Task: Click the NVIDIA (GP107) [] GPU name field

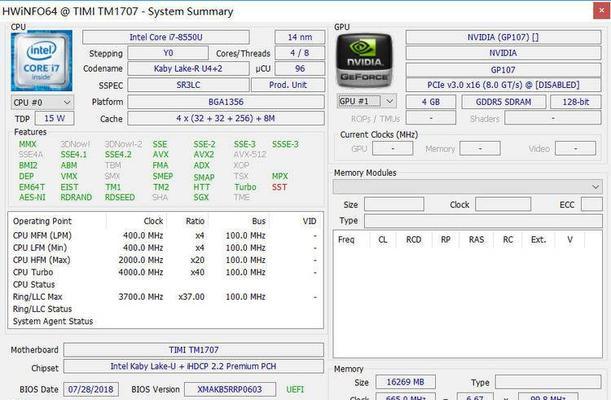Action: point(503,37)
